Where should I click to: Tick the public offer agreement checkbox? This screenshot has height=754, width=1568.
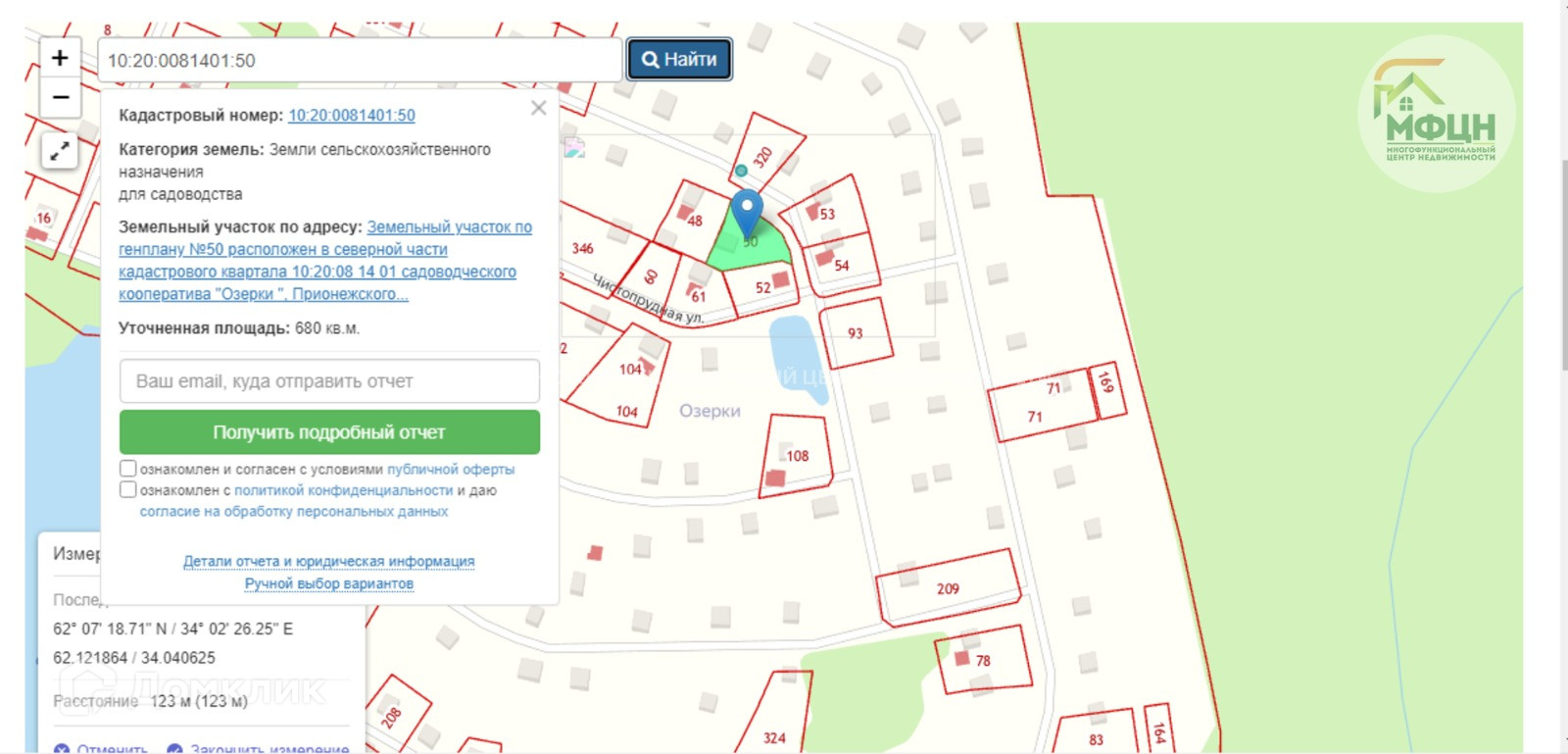pyautogui.click(x=127, y=469)
